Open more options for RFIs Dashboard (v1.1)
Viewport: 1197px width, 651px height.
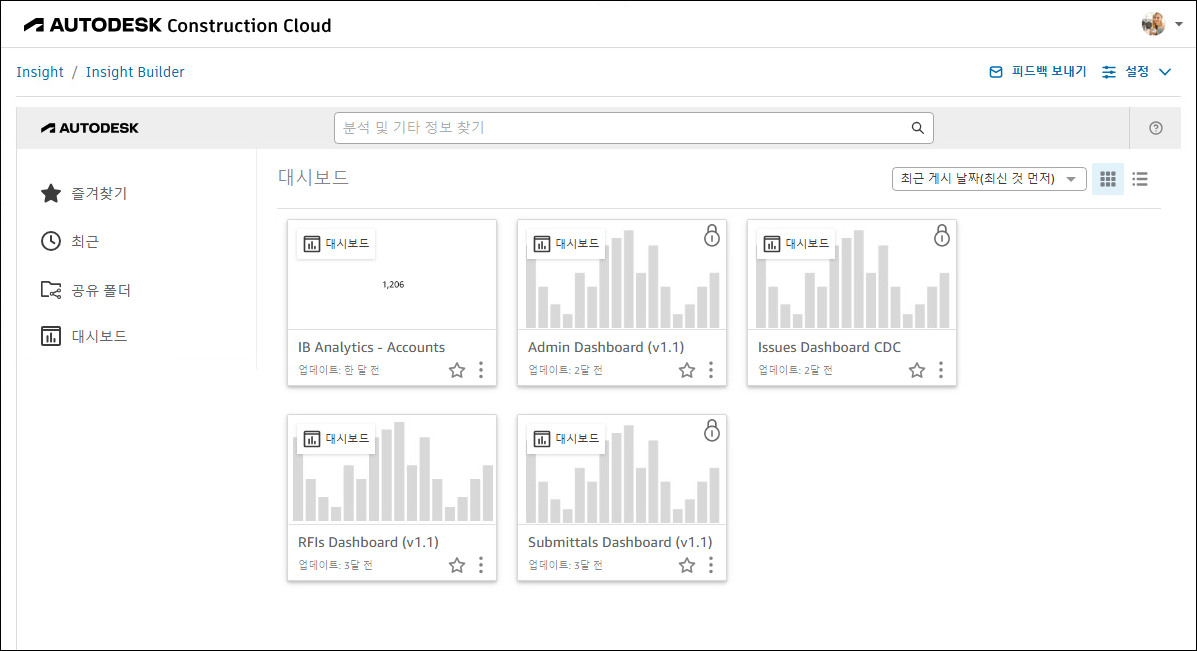point(481,565)
